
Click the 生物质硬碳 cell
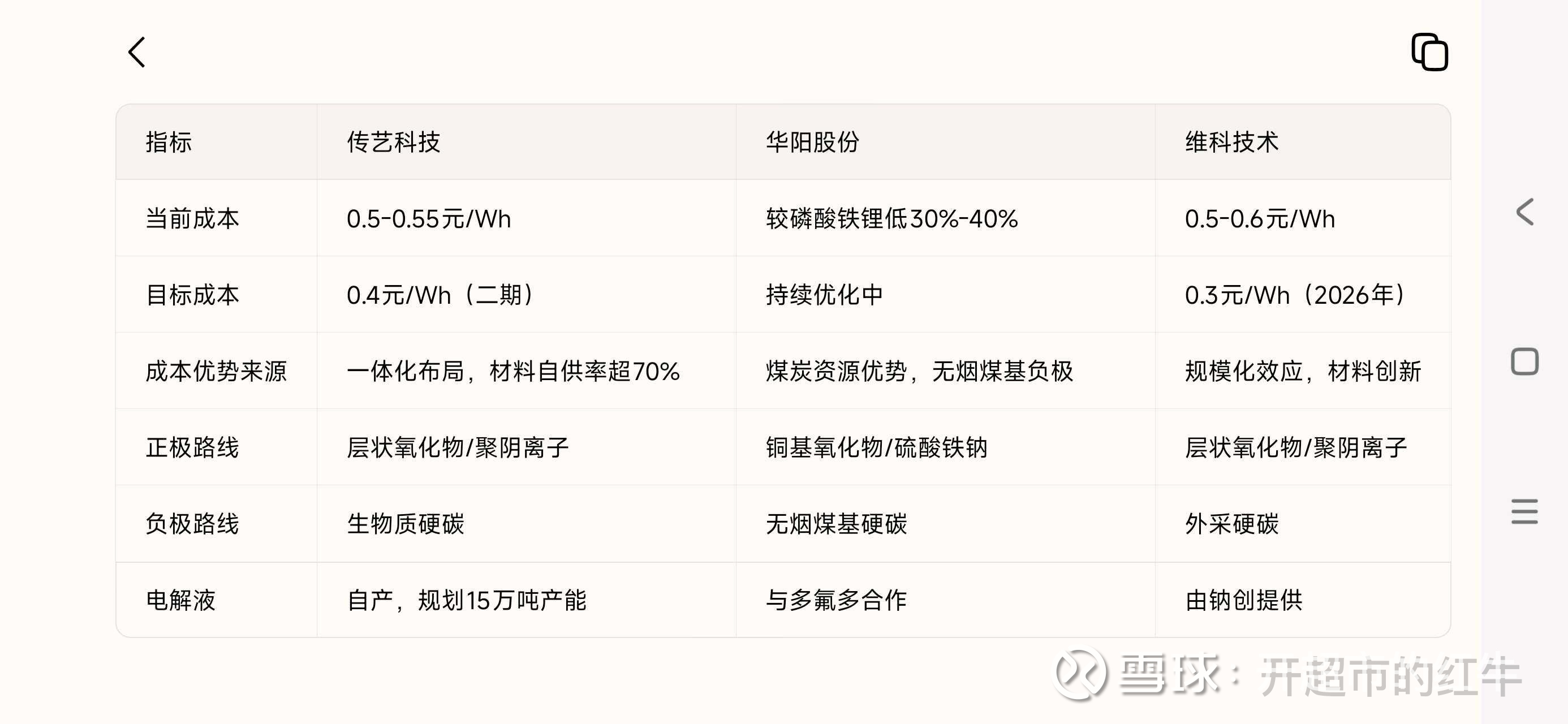[x=406, y=524]
